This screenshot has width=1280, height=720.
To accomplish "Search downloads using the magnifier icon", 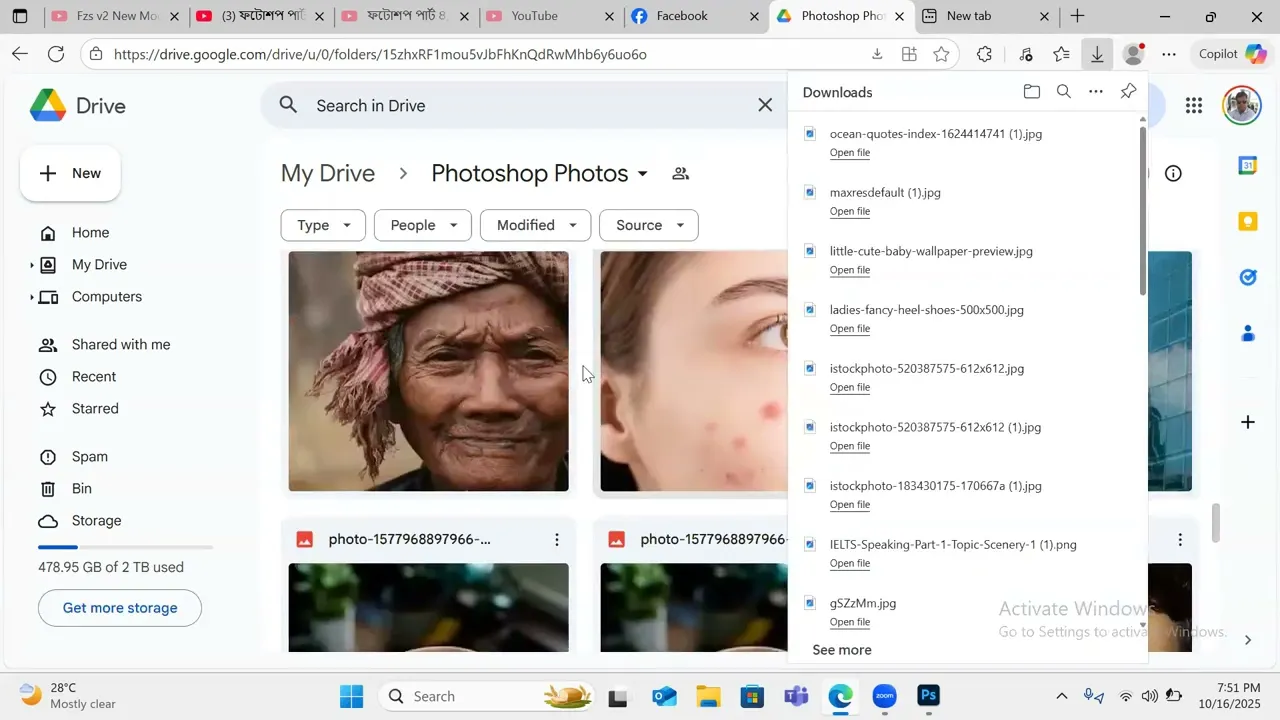I will click(x=1064, y=92).
